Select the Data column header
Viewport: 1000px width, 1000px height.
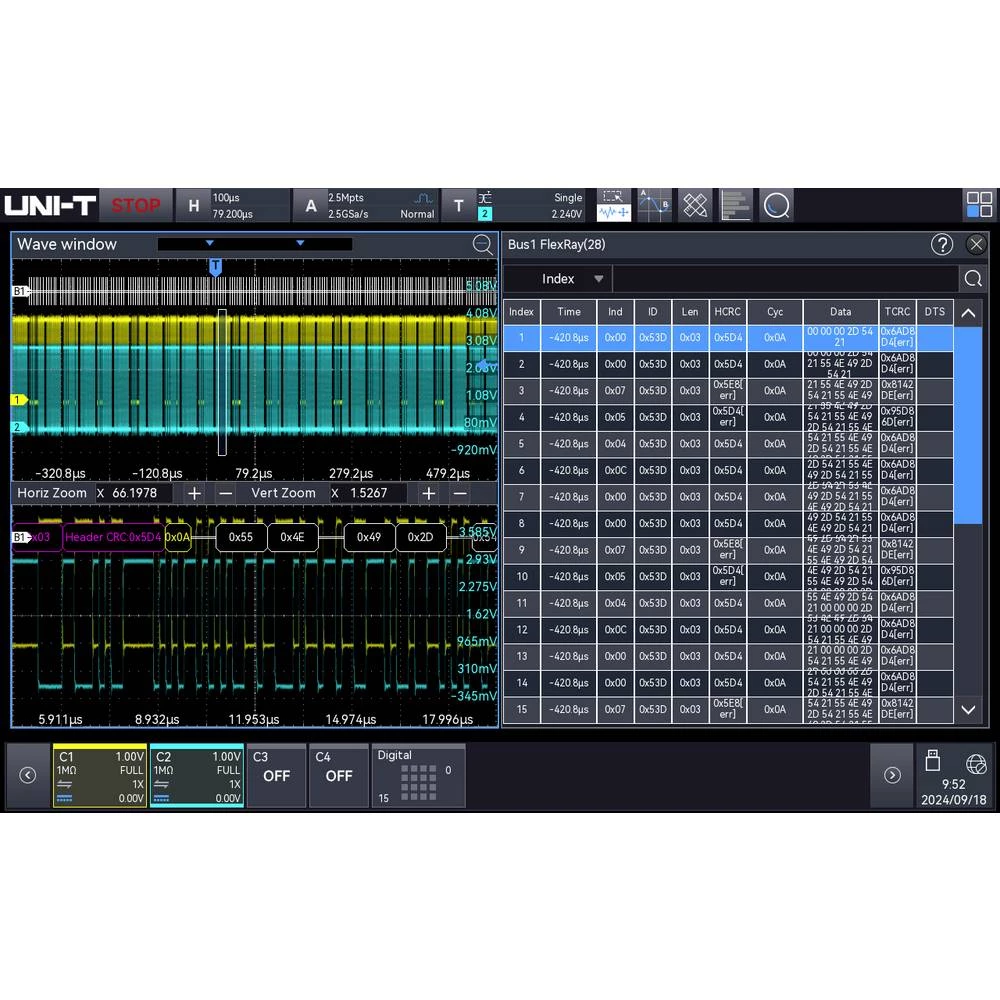[840, 312]
